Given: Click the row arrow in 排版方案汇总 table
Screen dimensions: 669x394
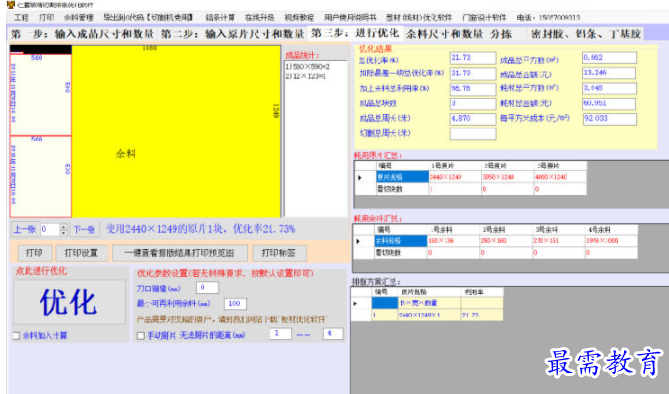Looking at the screenshot, I should 355,304.
